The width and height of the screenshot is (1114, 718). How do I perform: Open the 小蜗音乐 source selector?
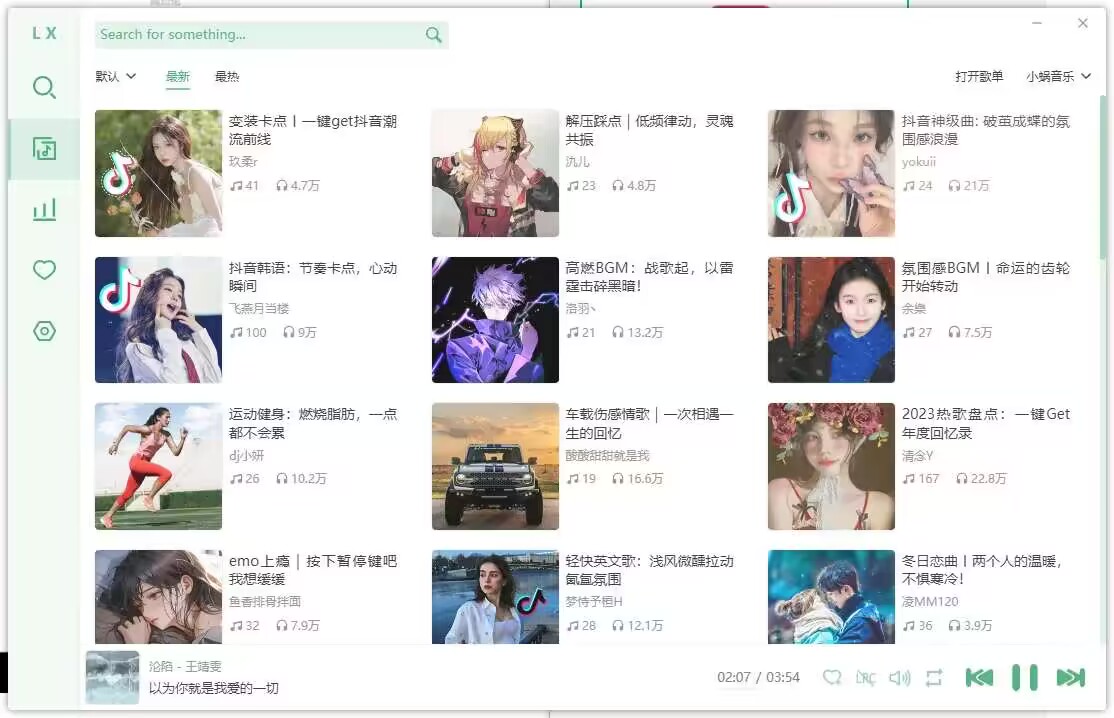[1057, 75]
